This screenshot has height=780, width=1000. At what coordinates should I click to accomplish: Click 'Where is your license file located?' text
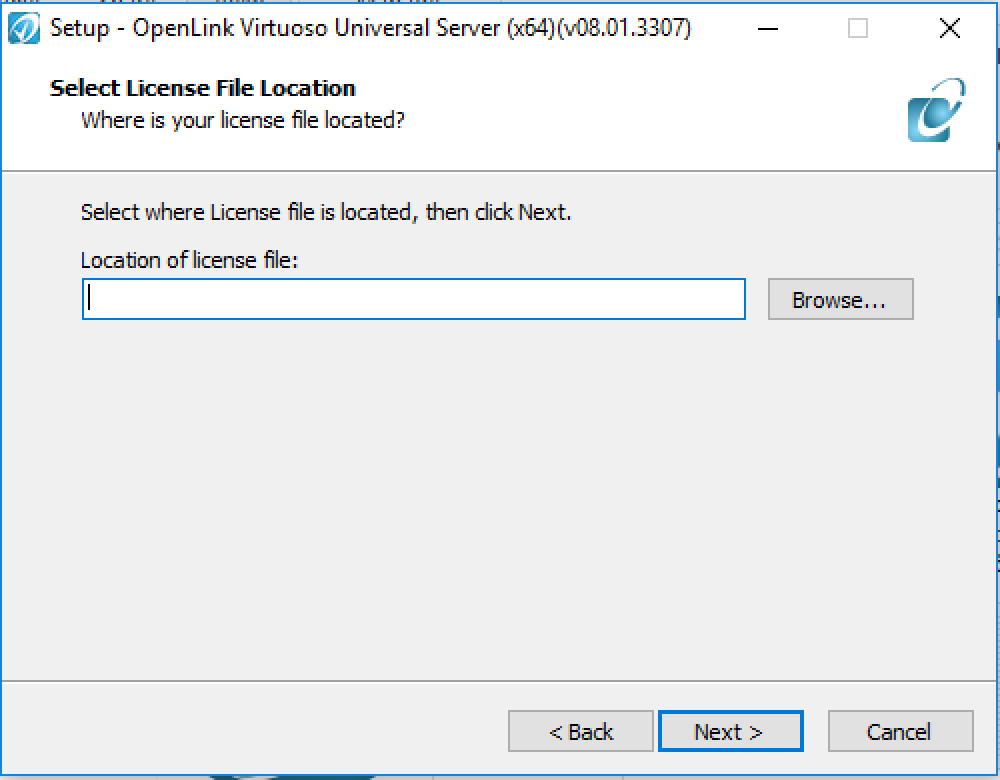tap(242, 120)
